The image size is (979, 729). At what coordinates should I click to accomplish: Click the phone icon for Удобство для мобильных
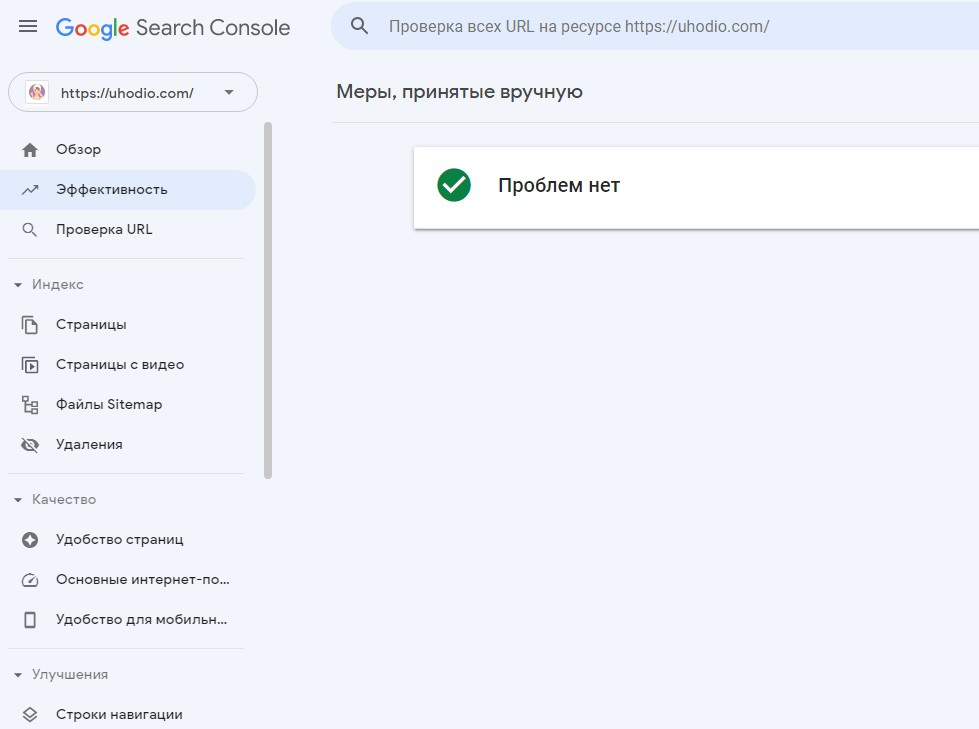[30, 620]
